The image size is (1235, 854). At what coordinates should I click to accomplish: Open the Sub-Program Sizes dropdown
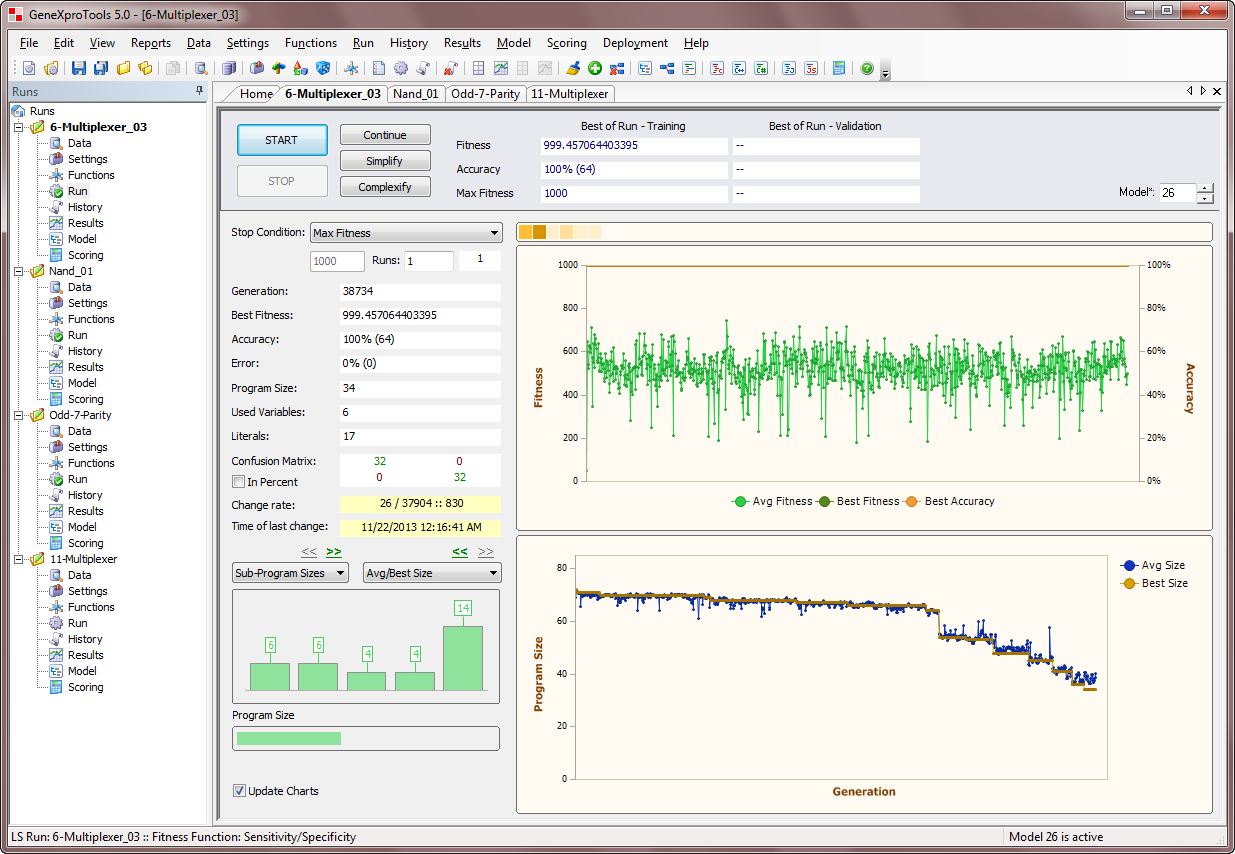[x=290, y=573]
